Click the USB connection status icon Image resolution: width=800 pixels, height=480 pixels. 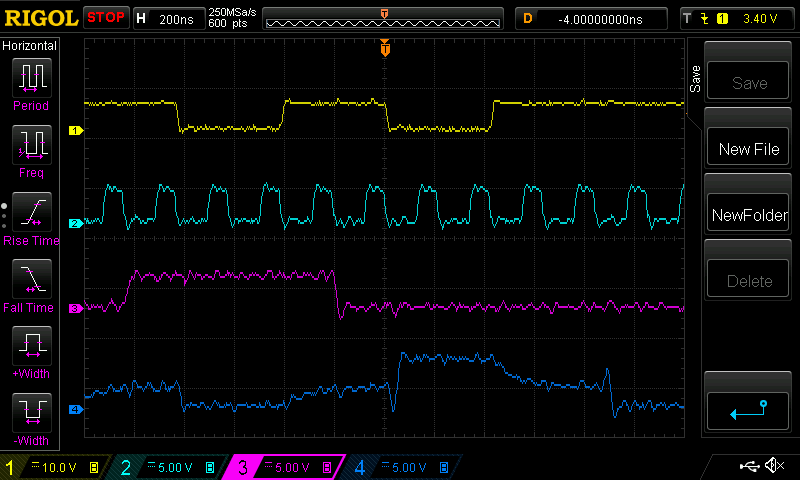pyautogui.click(x=749, y=466)
